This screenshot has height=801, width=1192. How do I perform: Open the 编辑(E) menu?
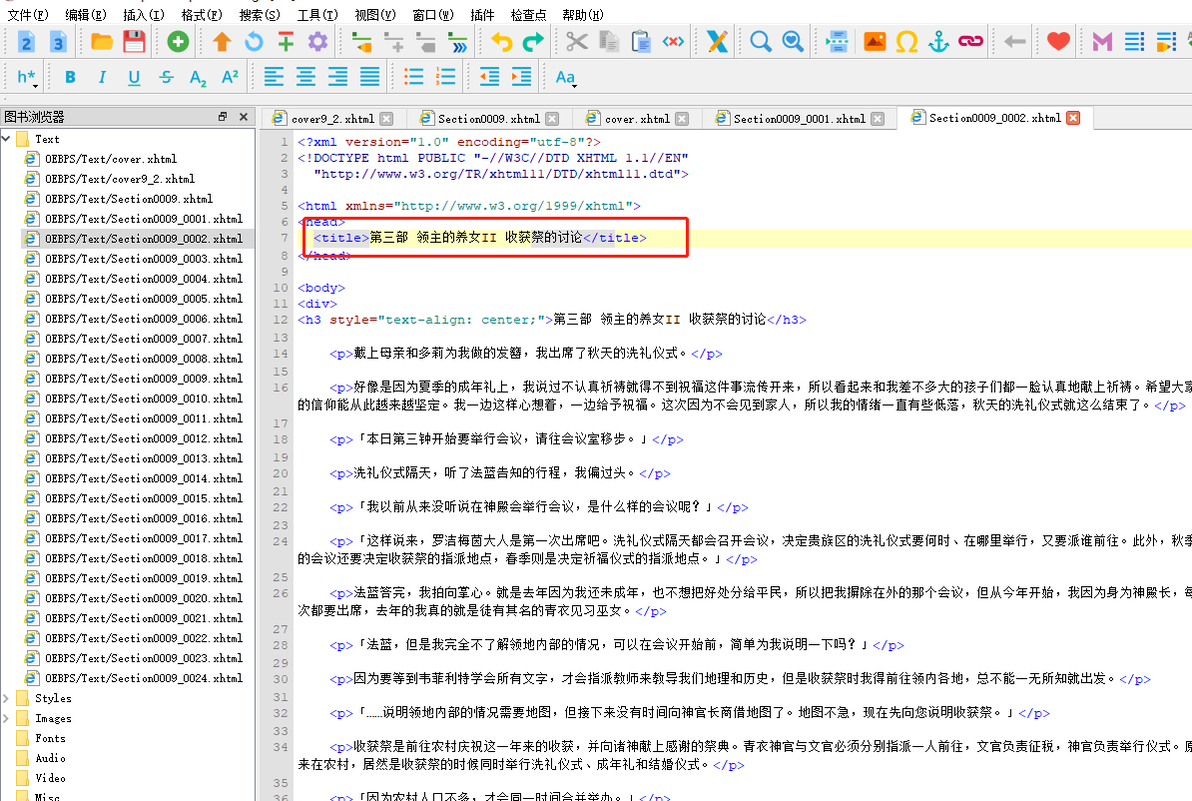pos(85,14)
